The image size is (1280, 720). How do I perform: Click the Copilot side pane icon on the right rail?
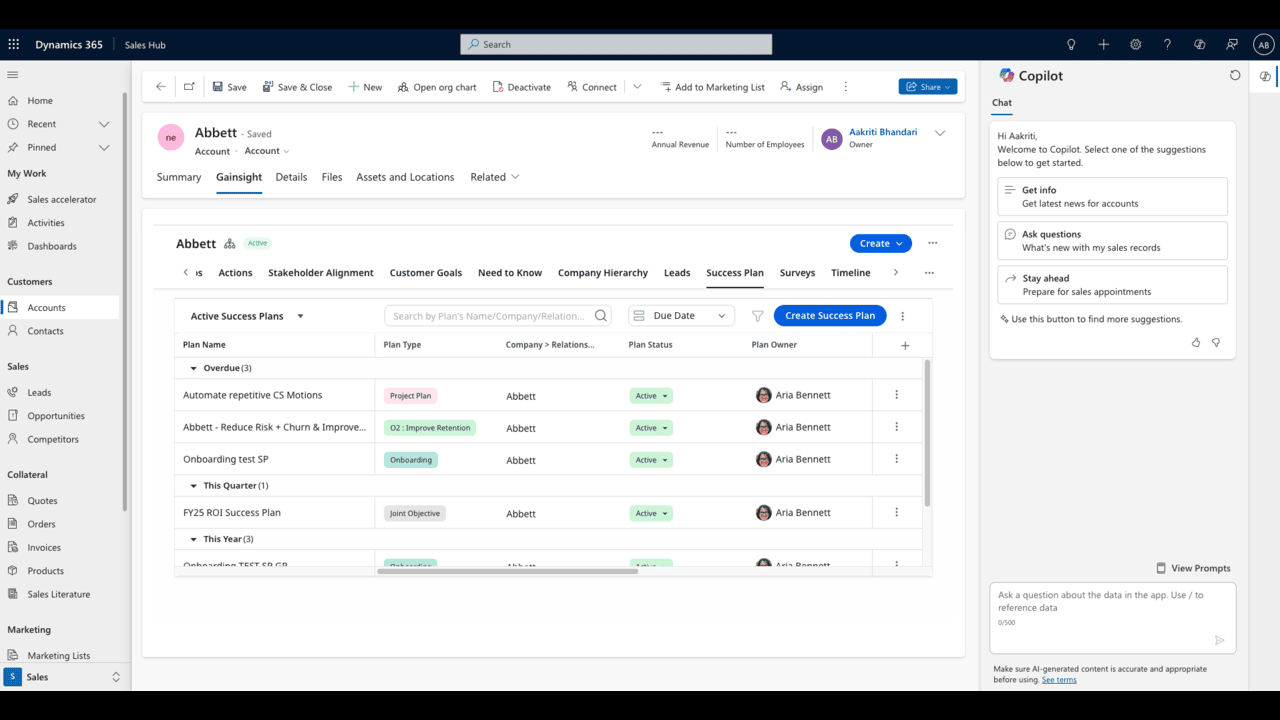(1265, 76)
